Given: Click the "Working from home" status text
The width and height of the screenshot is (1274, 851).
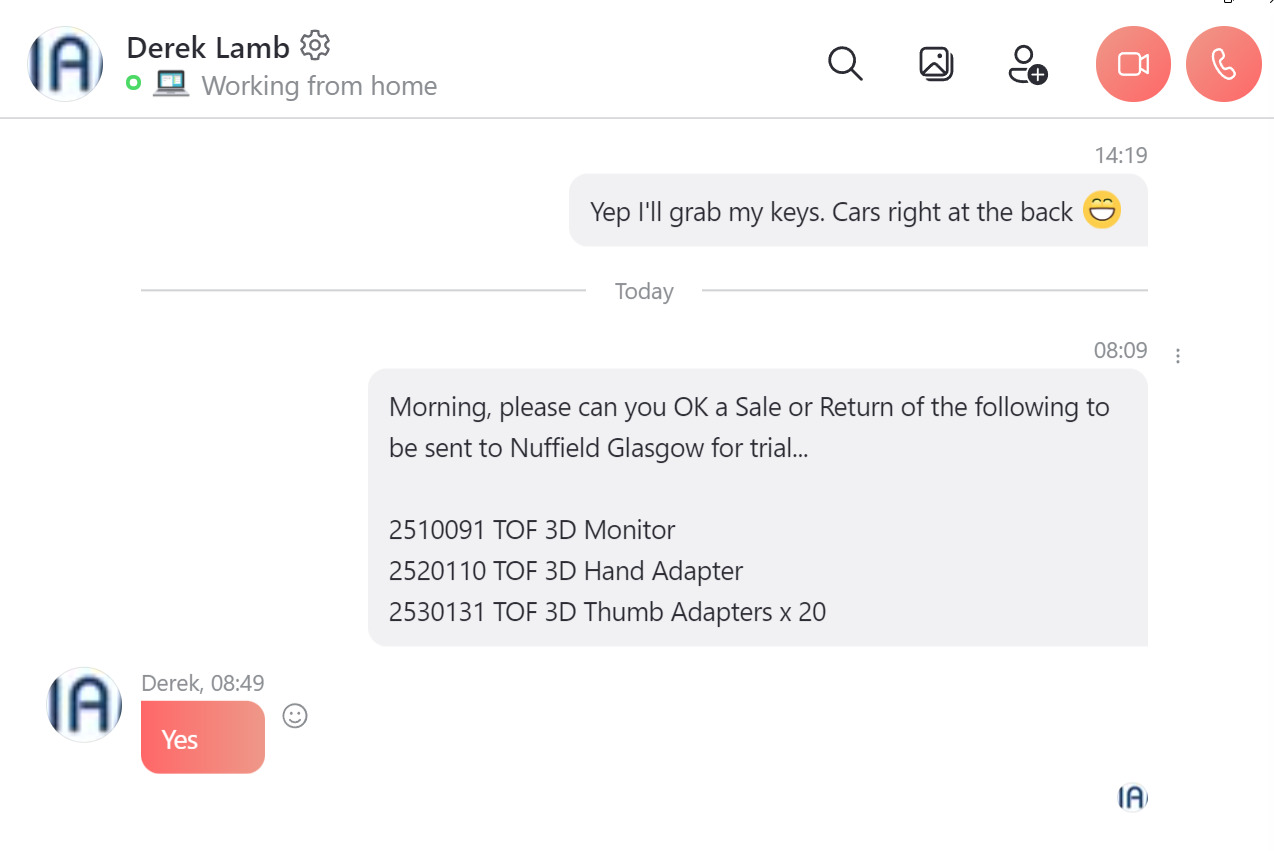Looking at the screenshot, I should (319, 86).
